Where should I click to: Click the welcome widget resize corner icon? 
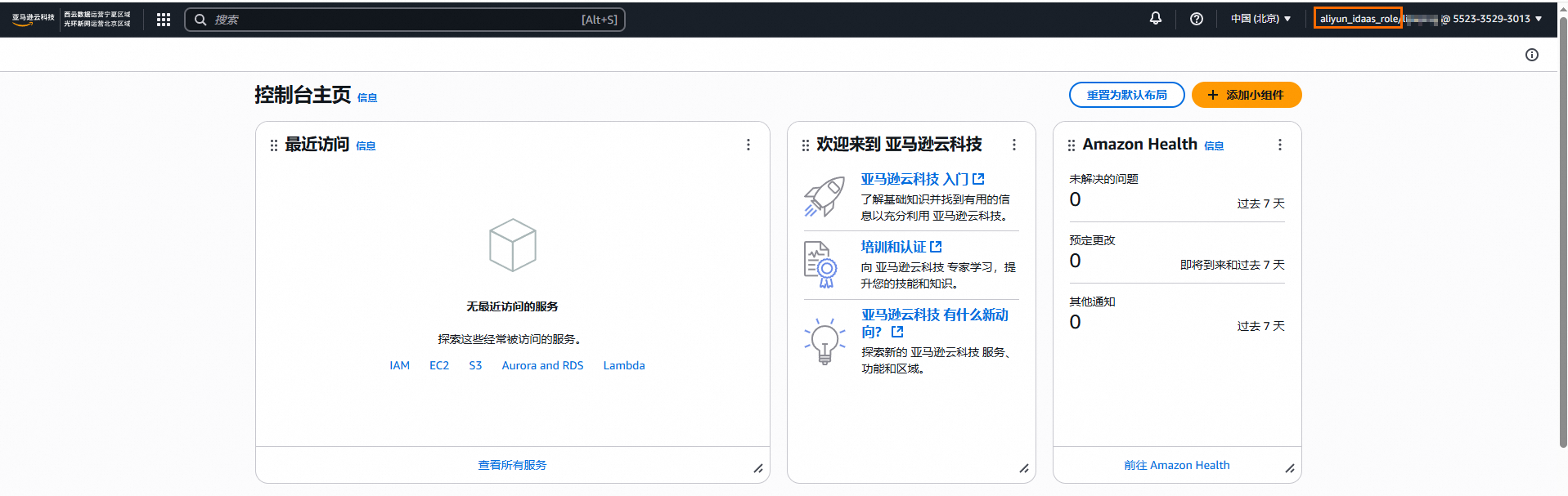[1024, 468]
